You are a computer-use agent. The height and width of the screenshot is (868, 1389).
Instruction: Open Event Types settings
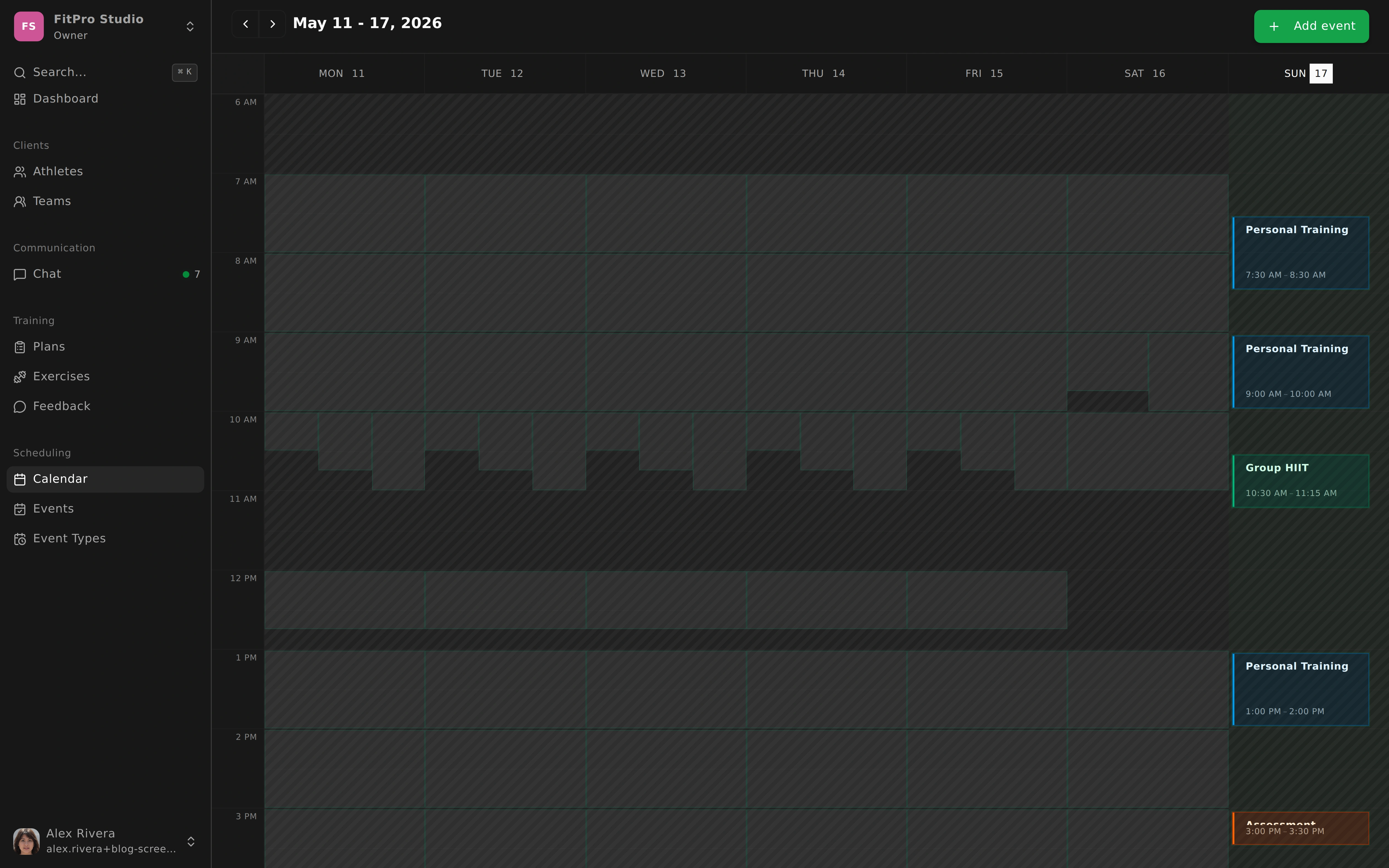pos(106,539)
